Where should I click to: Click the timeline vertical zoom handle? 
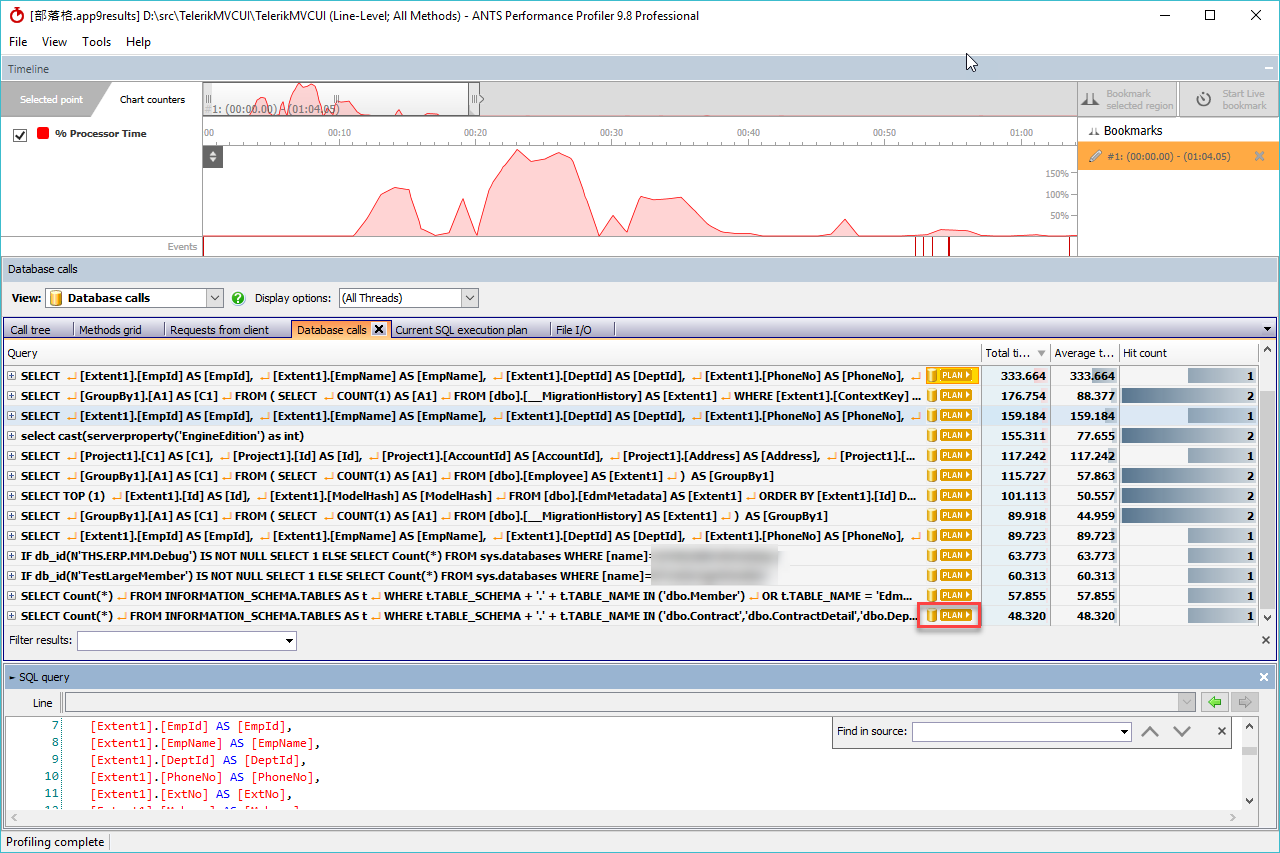pos(212,156)
